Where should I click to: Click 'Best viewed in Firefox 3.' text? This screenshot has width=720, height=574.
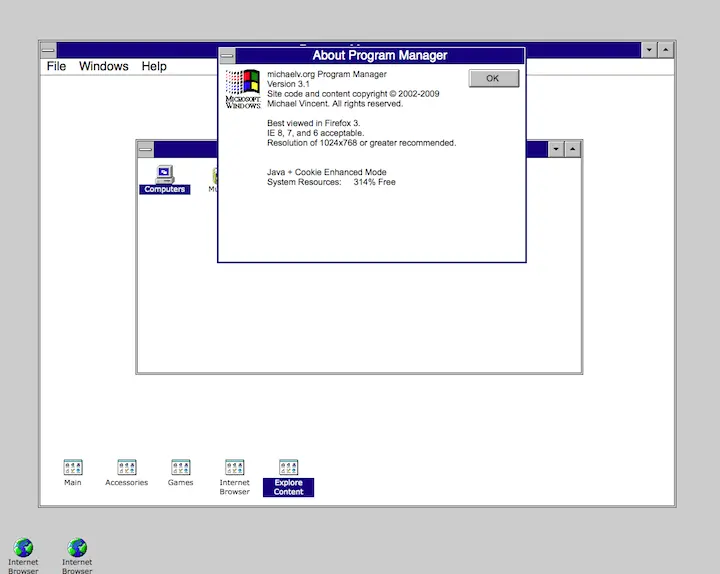[x=314, y=123]
